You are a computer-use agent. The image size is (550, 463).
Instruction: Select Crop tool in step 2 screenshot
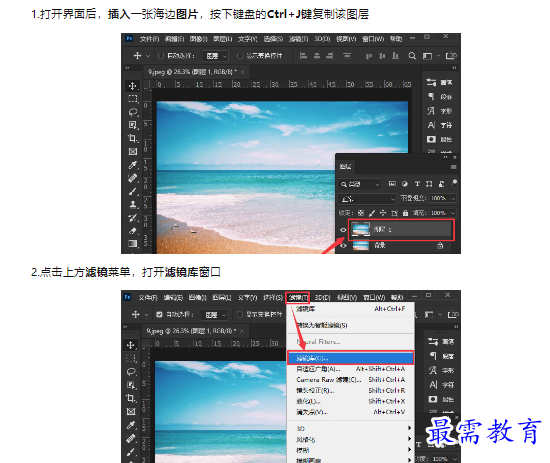131,398
